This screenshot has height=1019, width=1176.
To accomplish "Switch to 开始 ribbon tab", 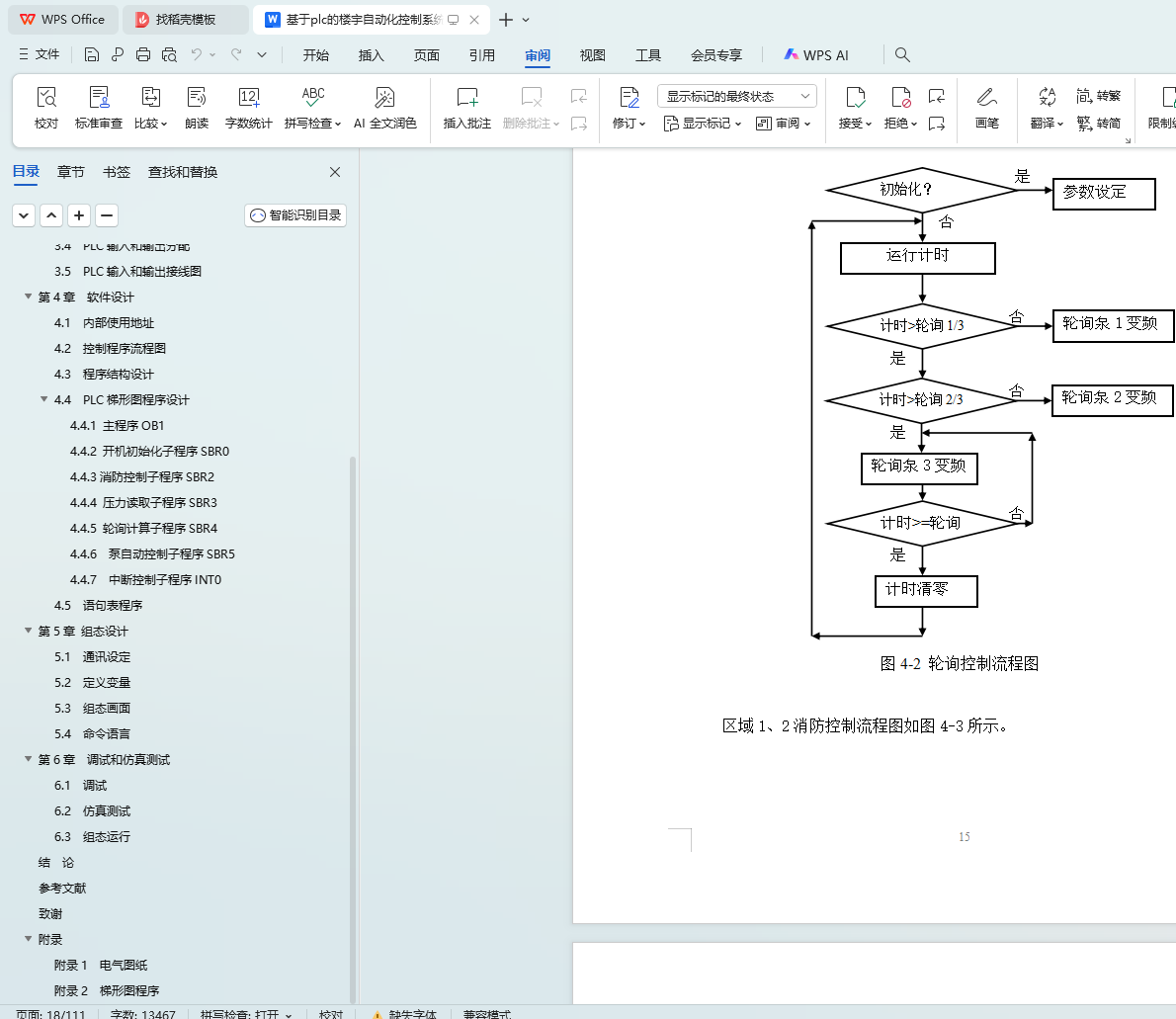I will click(316, 54).
